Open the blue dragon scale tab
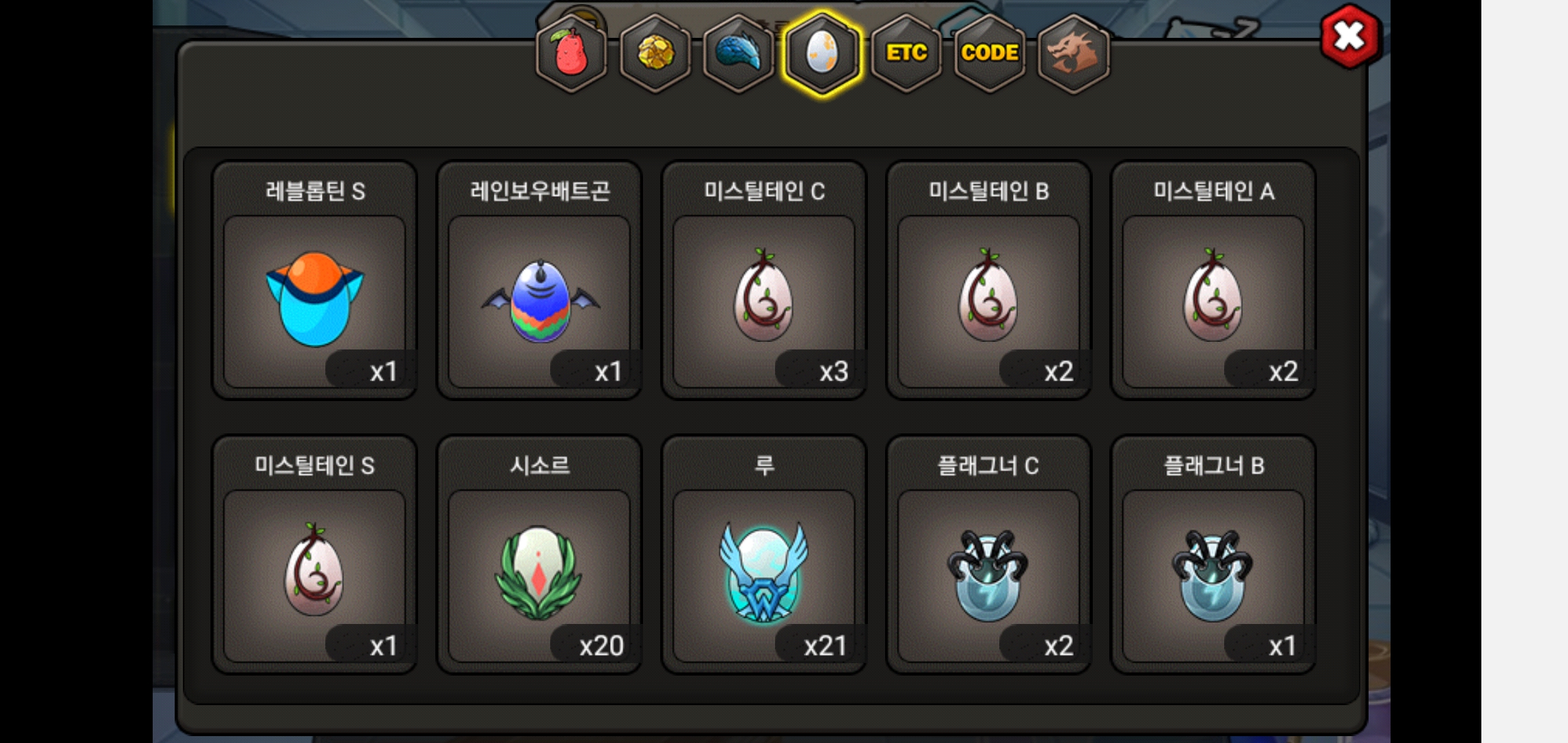This screenshot has height=743, width=1568. point(739,54)
